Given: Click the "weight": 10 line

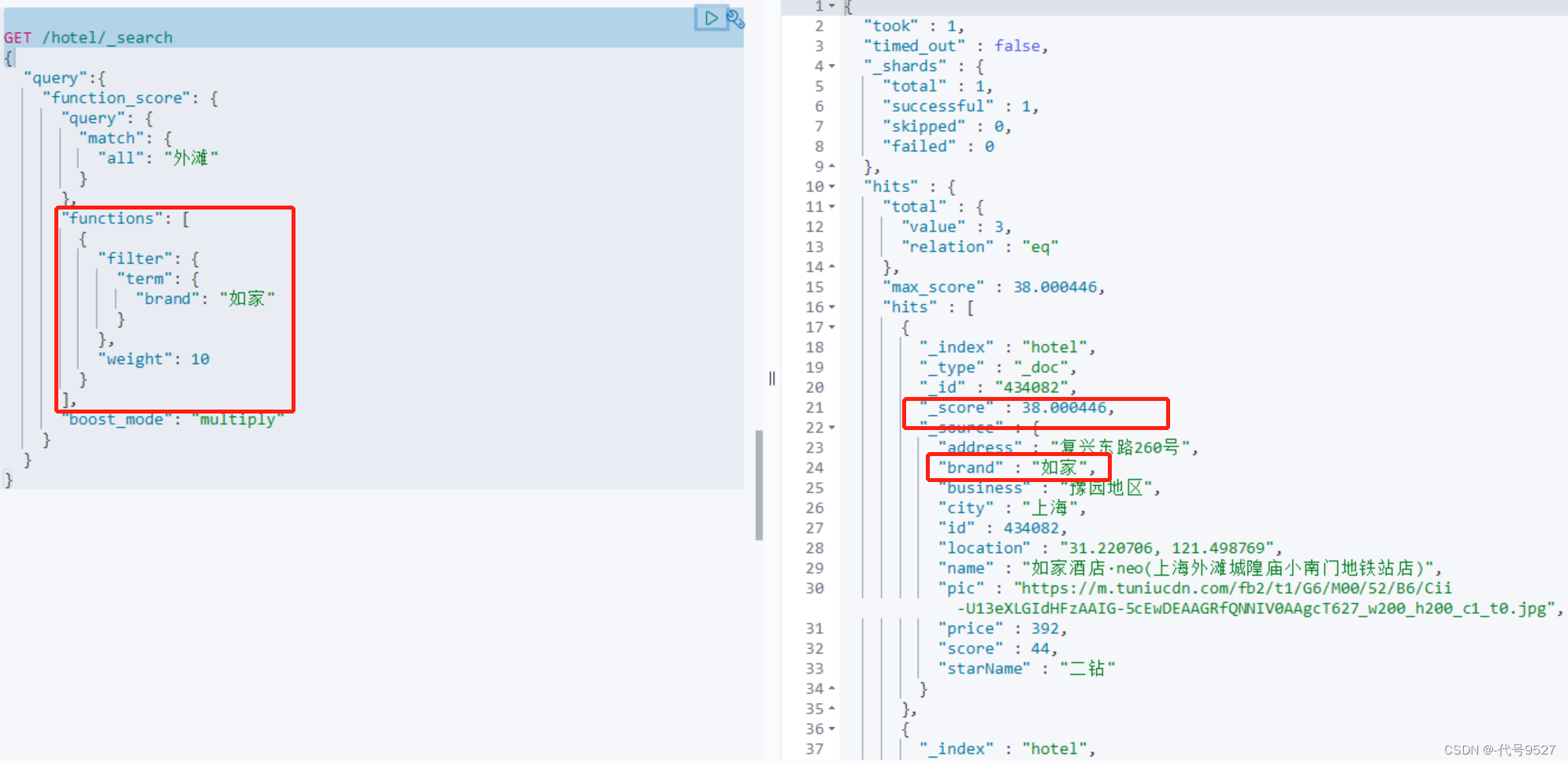Looking at the screenshot, I should click(x=154, y=359).
